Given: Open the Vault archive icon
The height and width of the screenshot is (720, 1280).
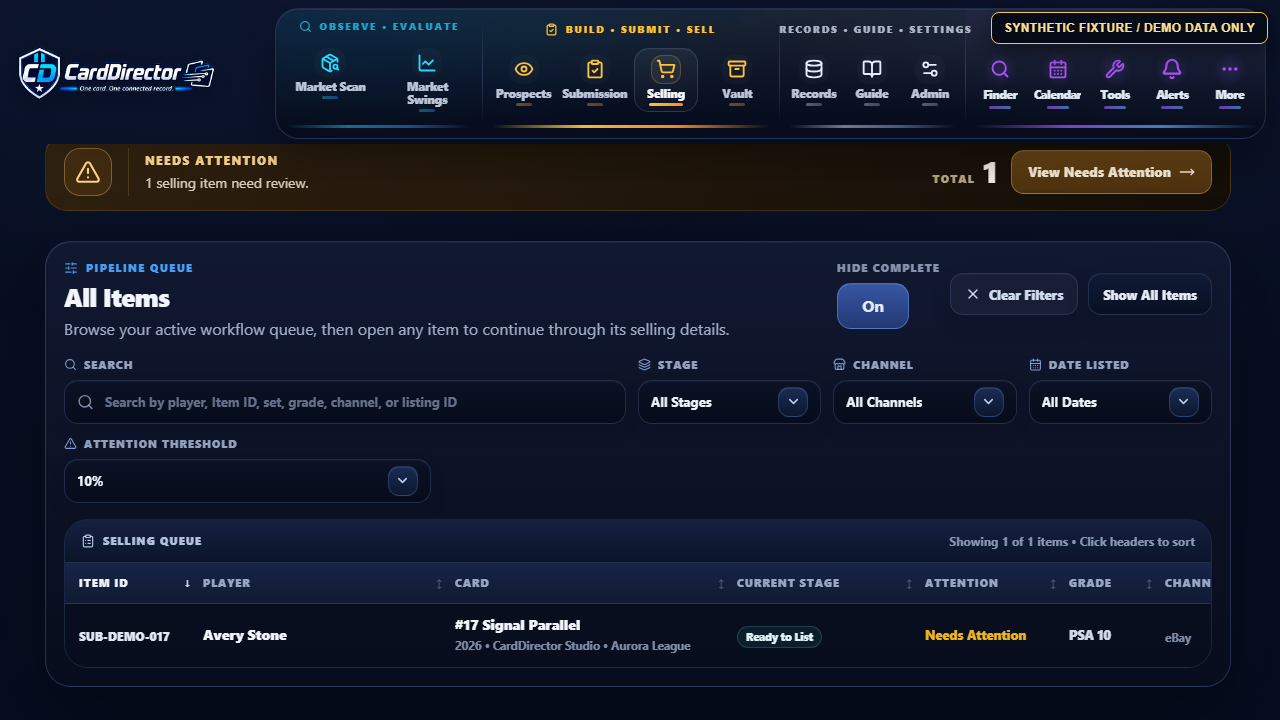Looking at the screenshot, I should point(737,69).
